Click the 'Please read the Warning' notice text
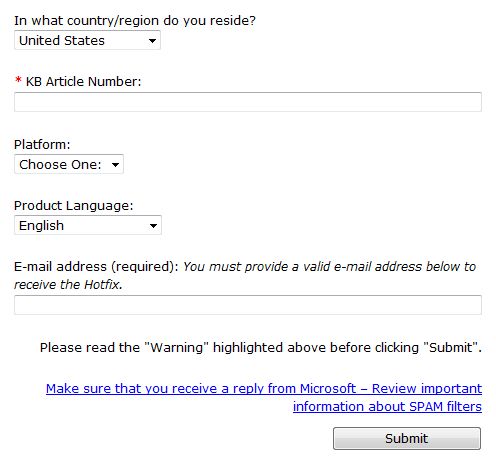 pyautogui.click(x=261, y=348)
